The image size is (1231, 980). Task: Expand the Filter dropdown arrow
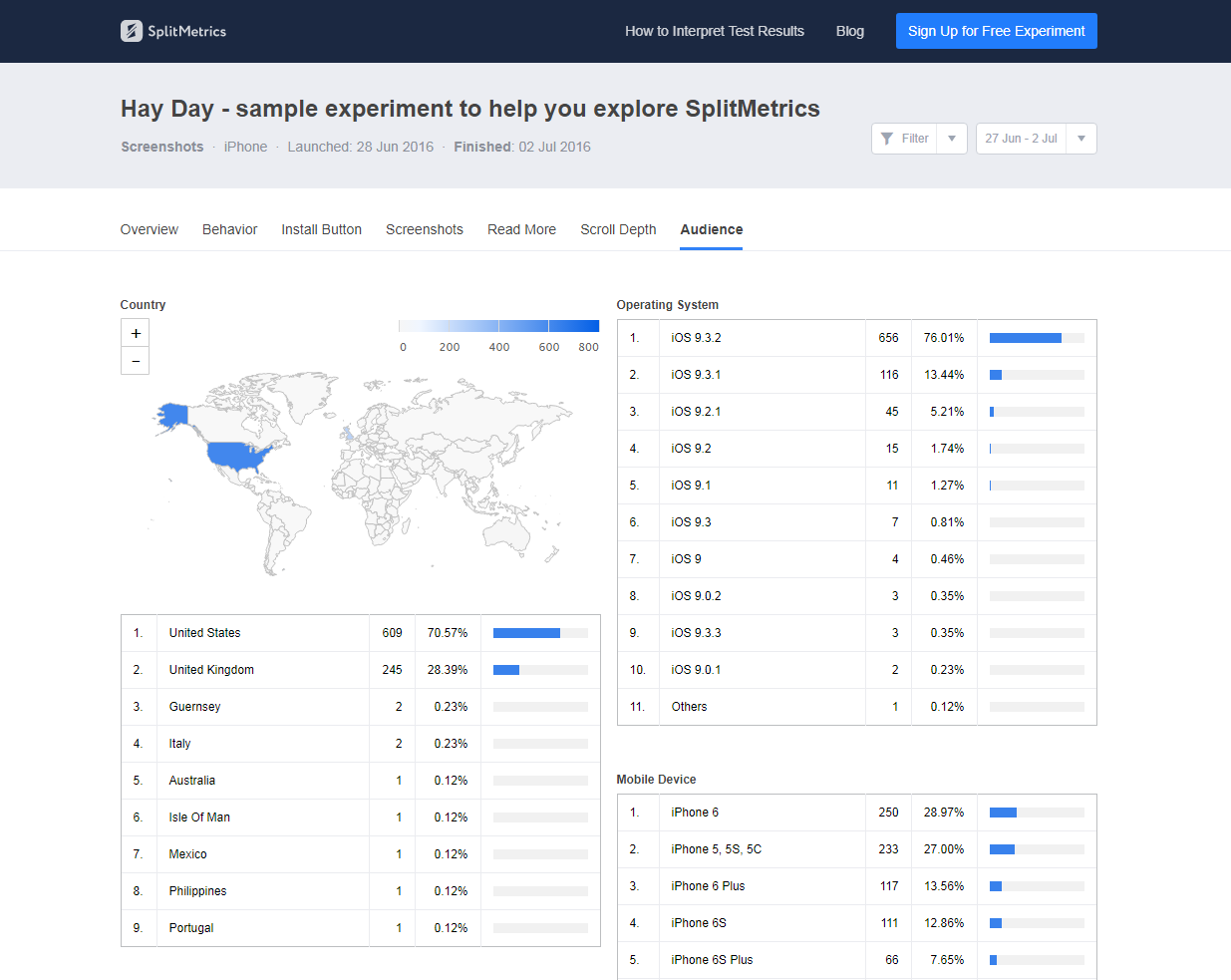coord(952,139)
